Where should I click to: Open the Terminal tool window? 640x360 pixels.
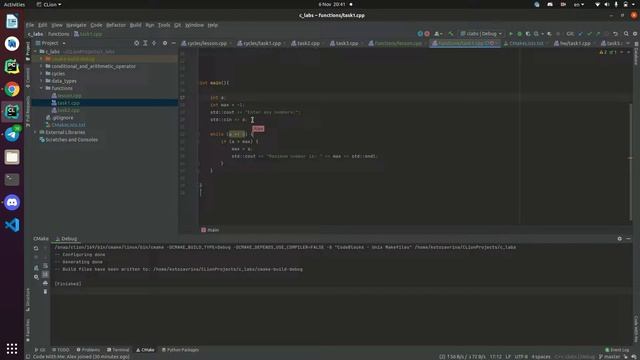point(118,350)
